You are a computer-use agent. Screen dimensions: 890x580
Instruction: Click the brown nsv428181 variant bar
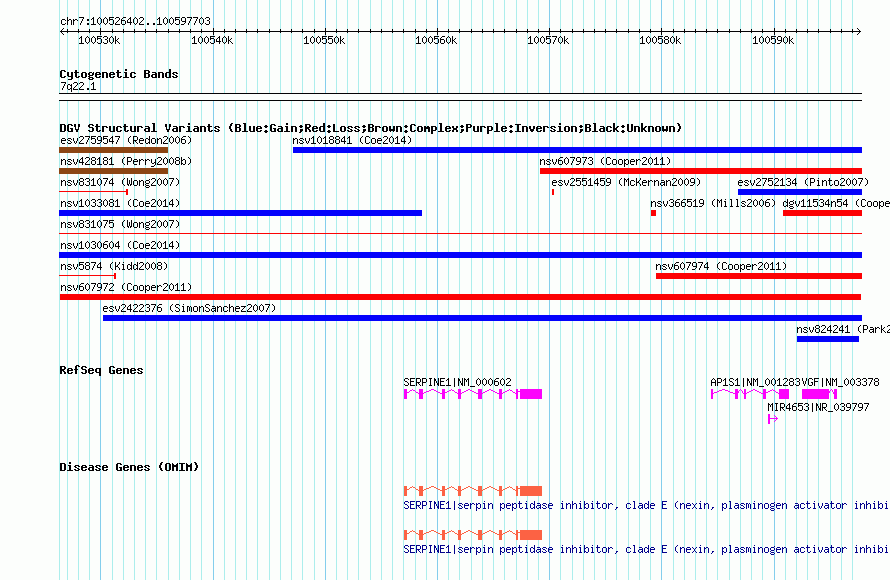click(114, 171)
